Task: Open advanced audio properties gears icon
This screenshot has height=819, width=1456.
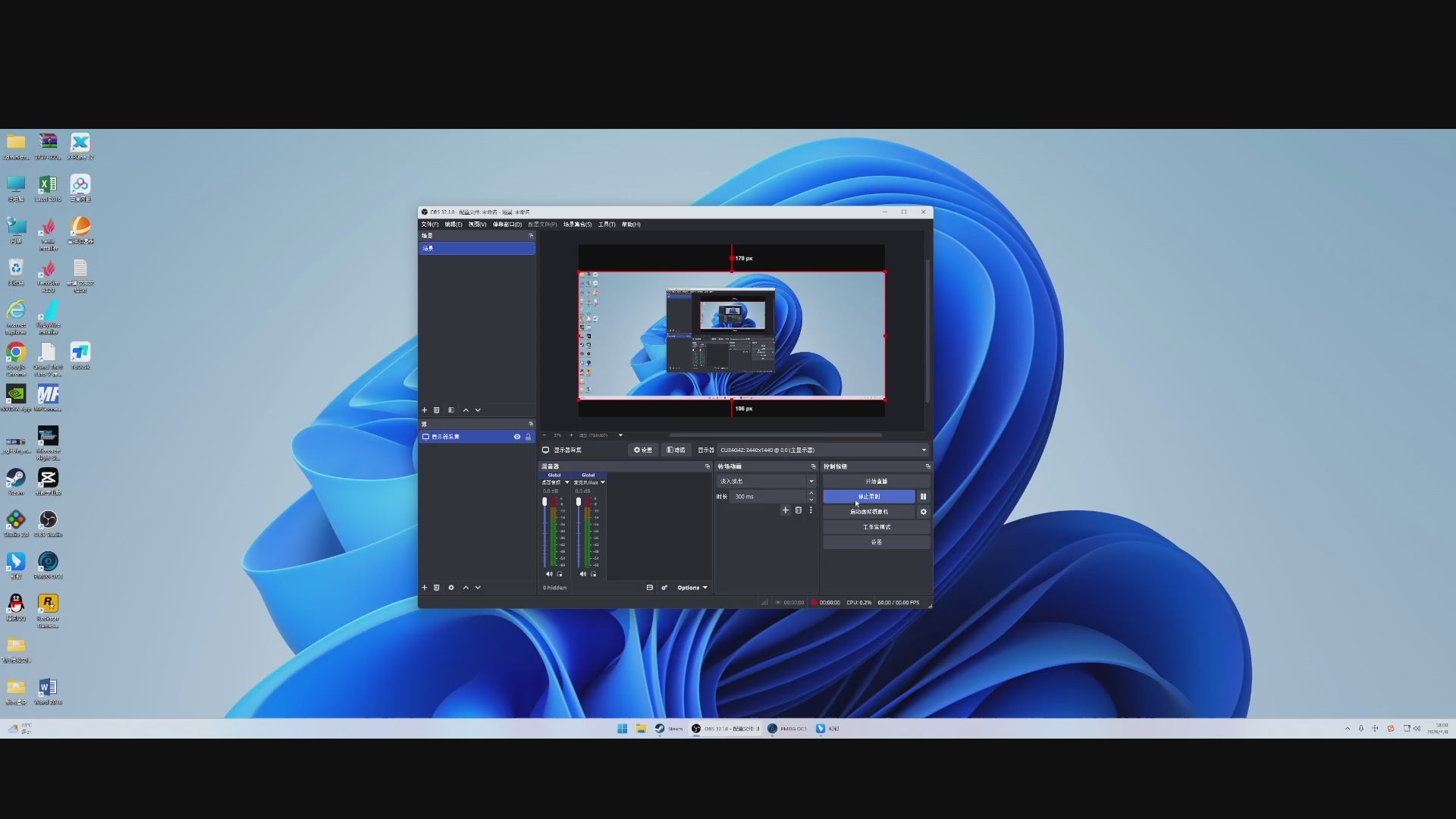Action: point(664,588)
